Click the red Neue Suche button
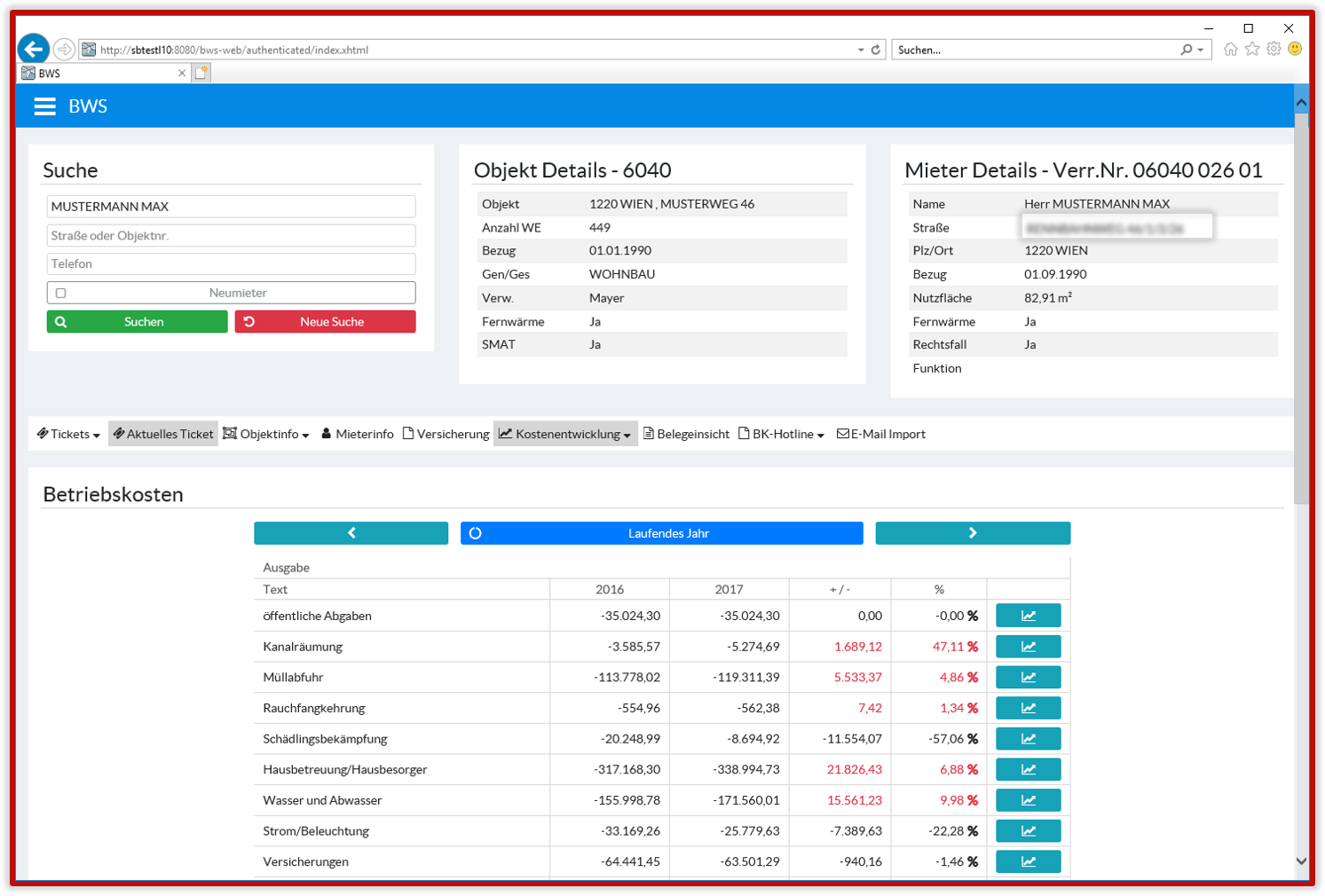 [325, 322]
